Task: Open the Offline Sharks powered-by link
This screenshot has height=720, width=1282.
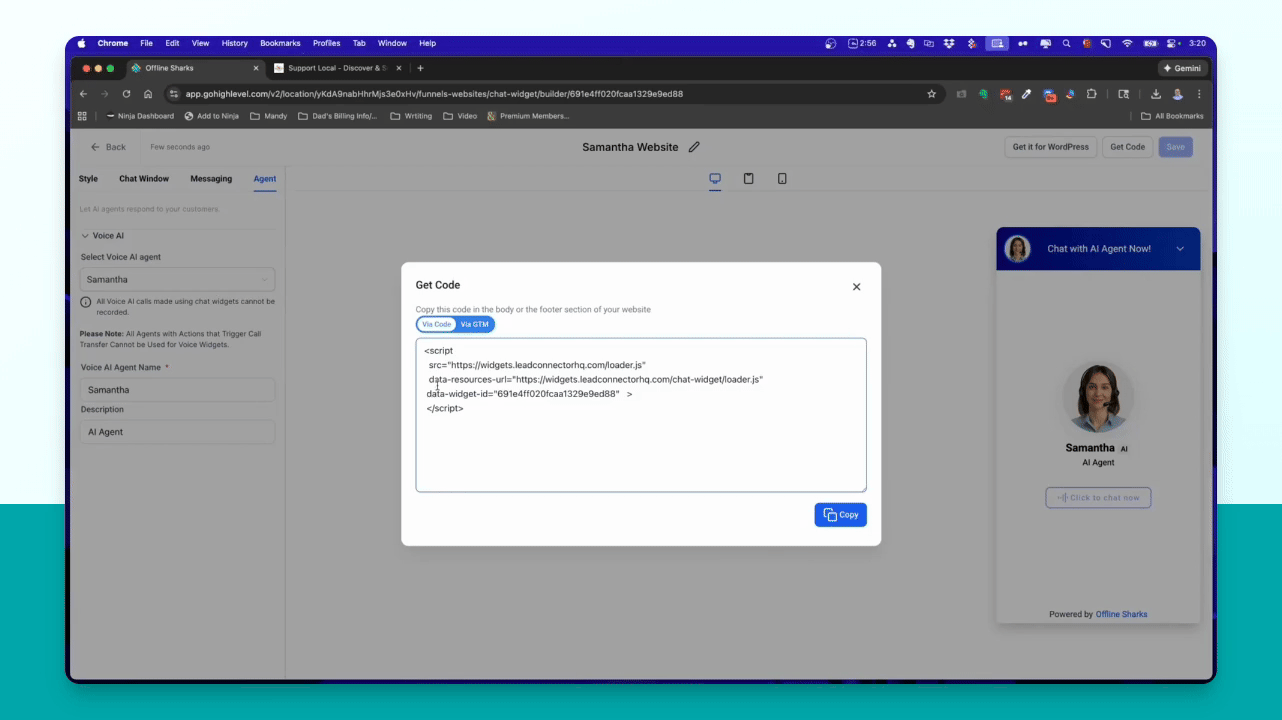Action: point(1121,614)
